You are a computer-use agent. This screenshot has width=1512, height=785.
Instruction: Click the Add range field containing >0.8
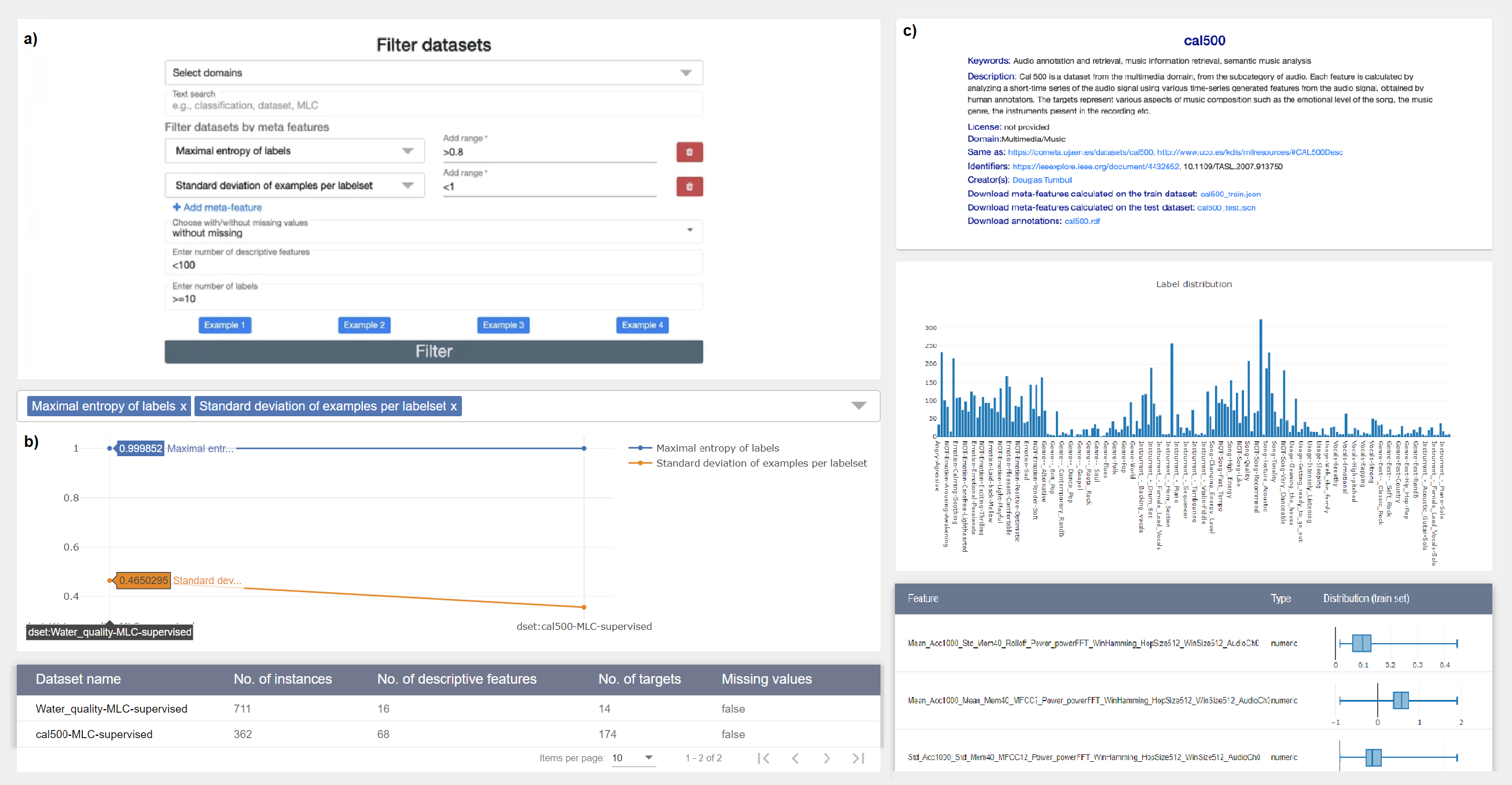(x=549, y=152)
